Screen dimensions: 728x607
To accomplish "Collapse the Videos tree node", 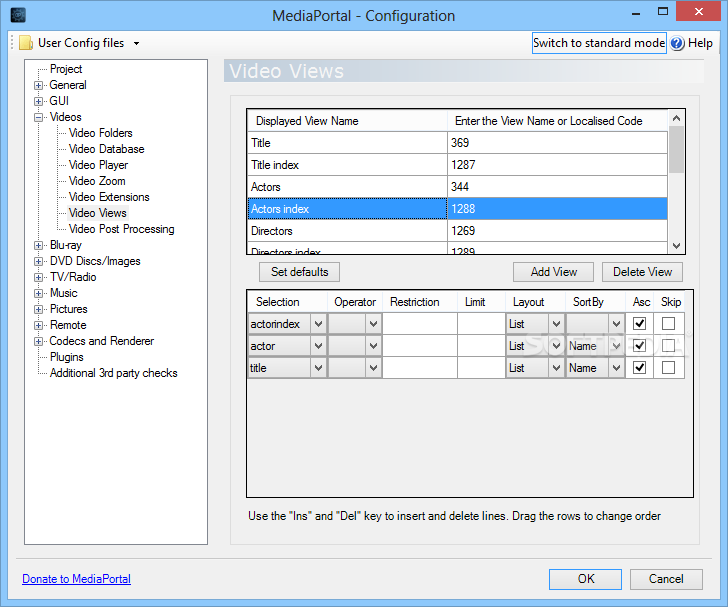I will (39, 117).
